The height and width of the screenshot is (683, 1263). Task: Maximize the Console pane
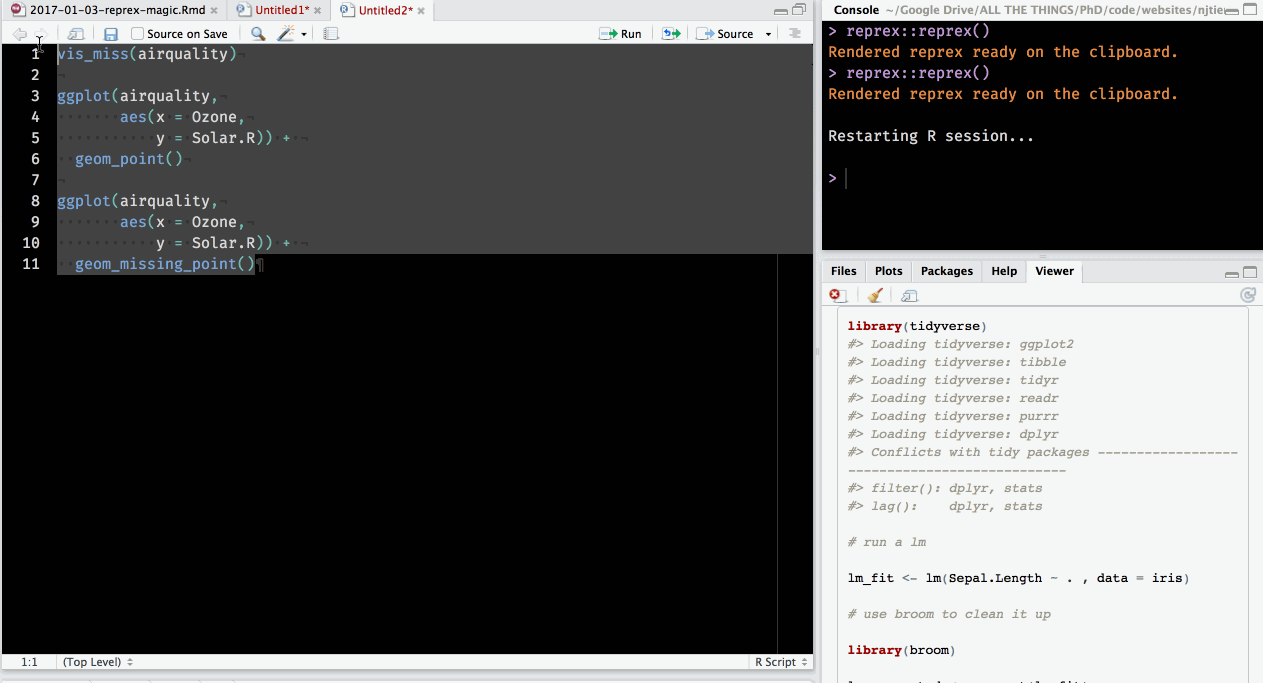pos(1250,10)
